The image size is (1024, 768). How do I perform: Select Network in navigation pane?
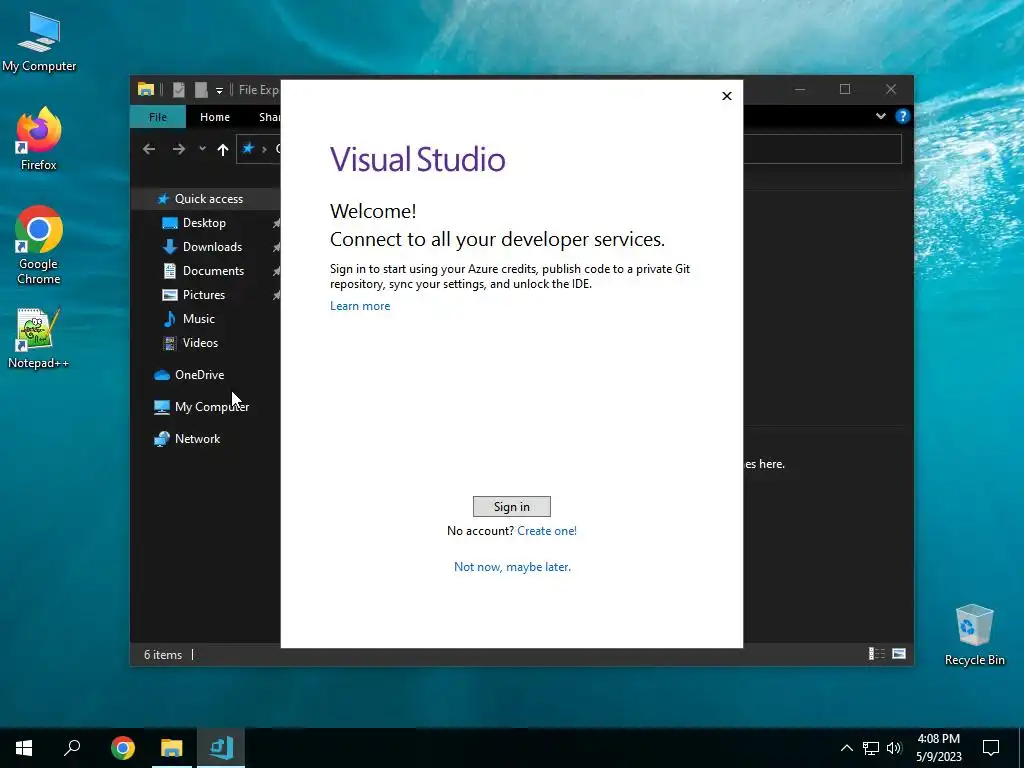point(197,439)
